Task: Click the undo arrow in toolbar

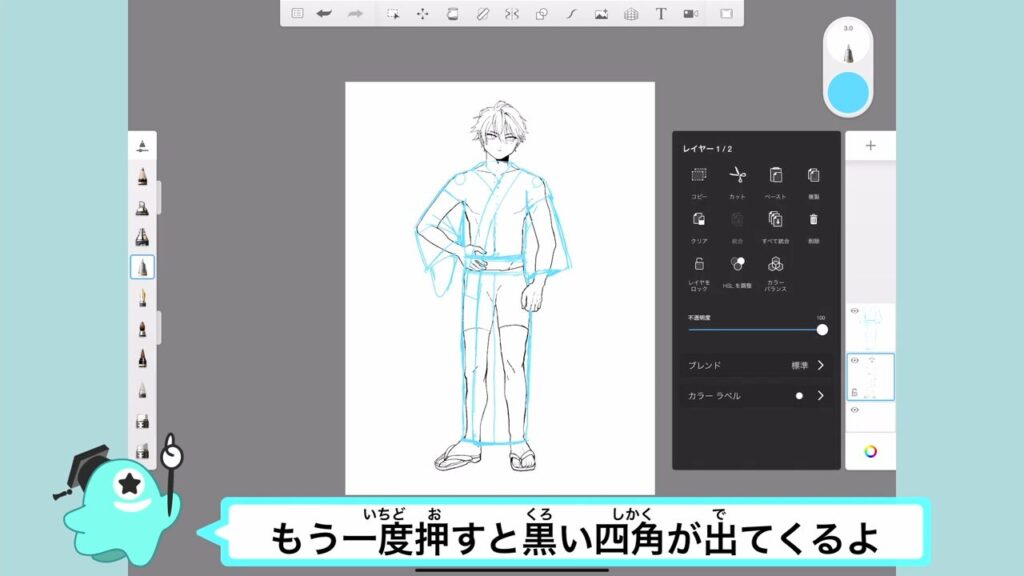Action: (324, 14)
